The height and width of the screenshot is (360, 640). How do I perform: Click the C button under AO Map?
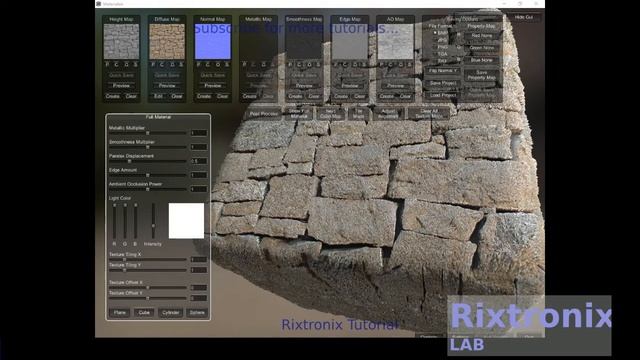(x=391, y=64)
